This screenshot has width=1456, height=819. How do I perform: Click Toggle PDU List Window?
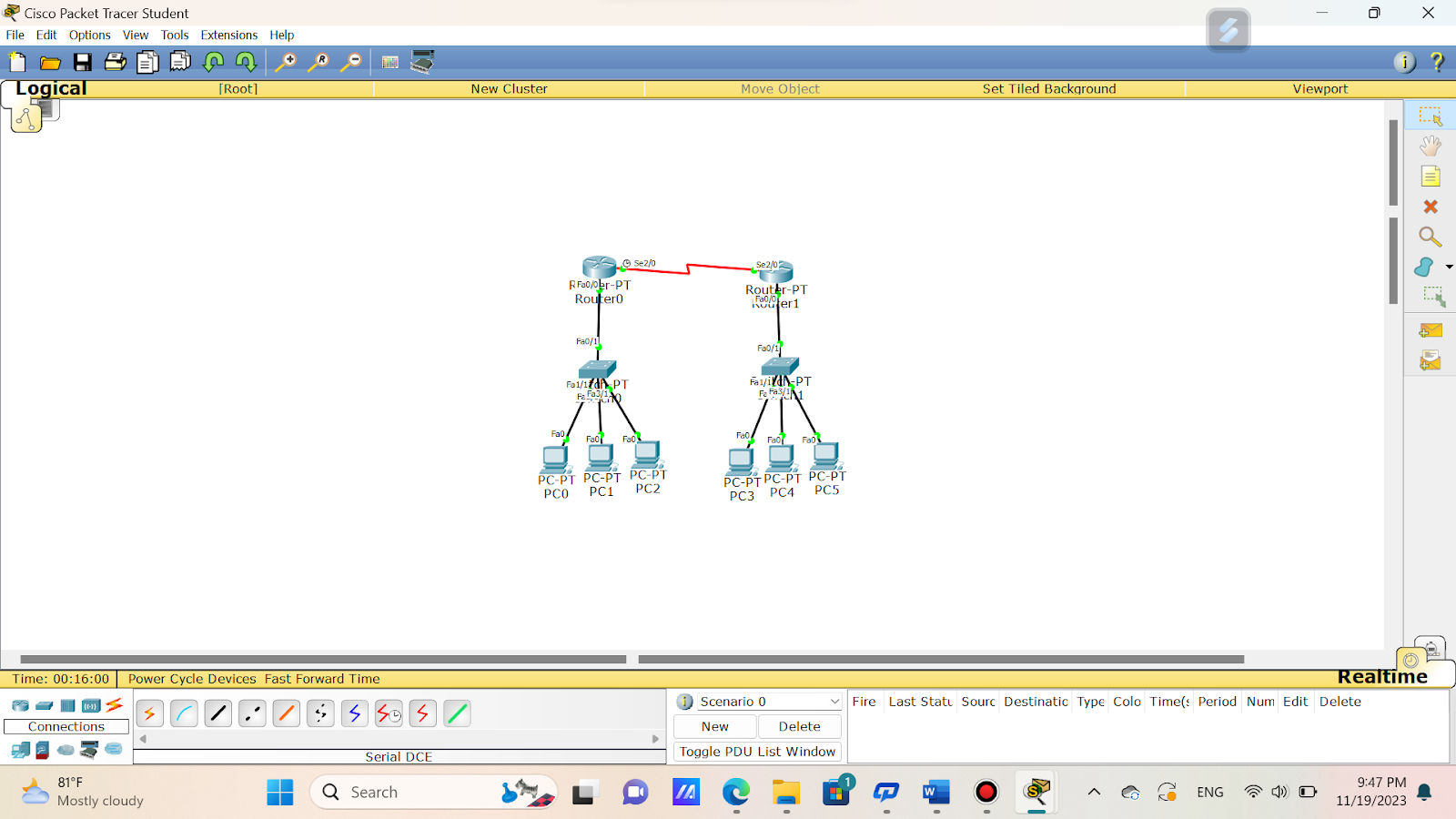coord(757,752)
